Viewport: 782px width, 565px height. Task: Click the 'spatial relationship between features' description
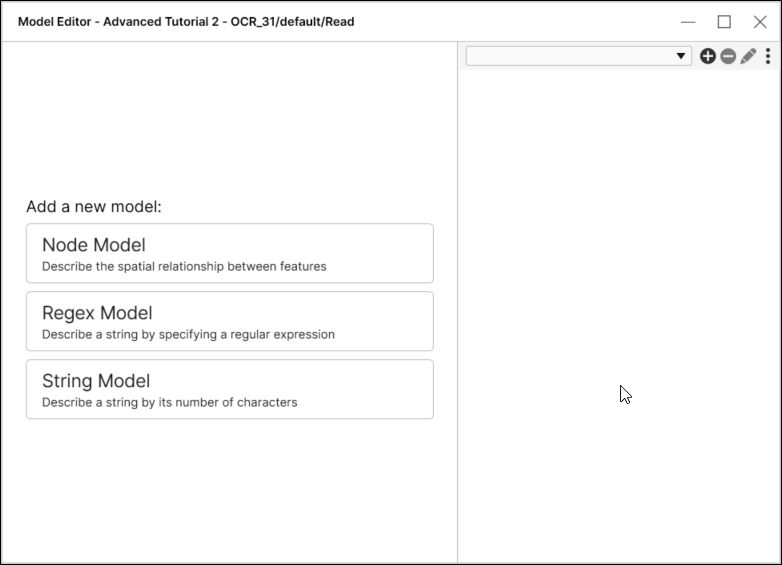tap(184, 267)
